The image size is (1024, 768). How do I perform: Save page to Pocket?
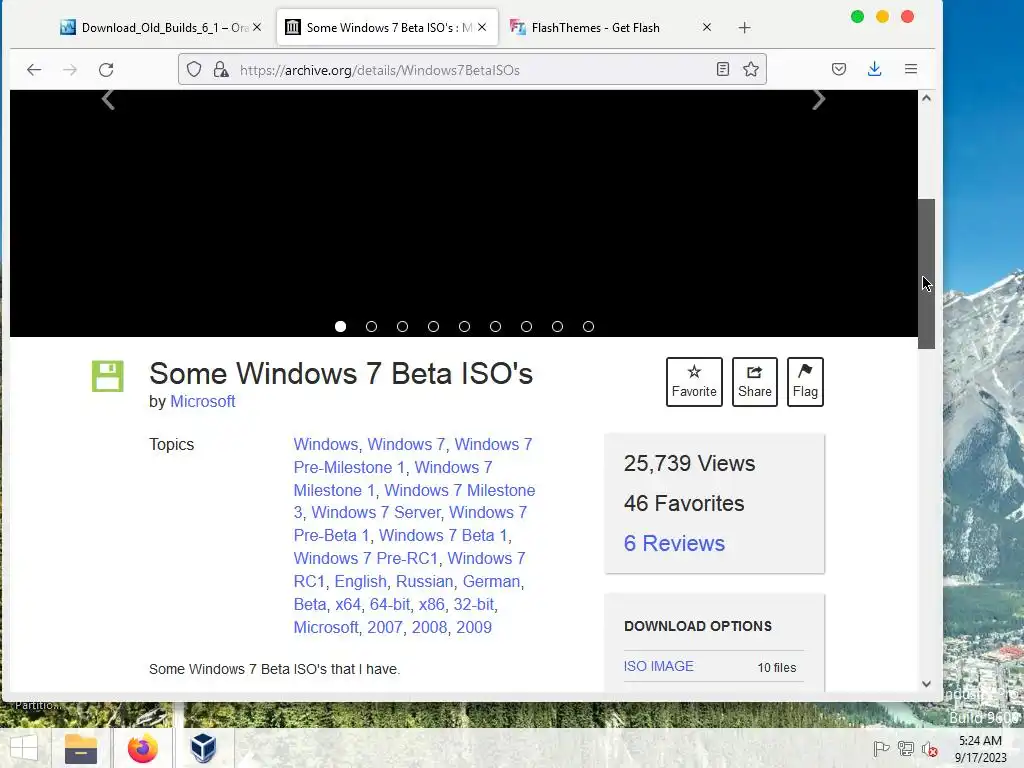(839, 69)
